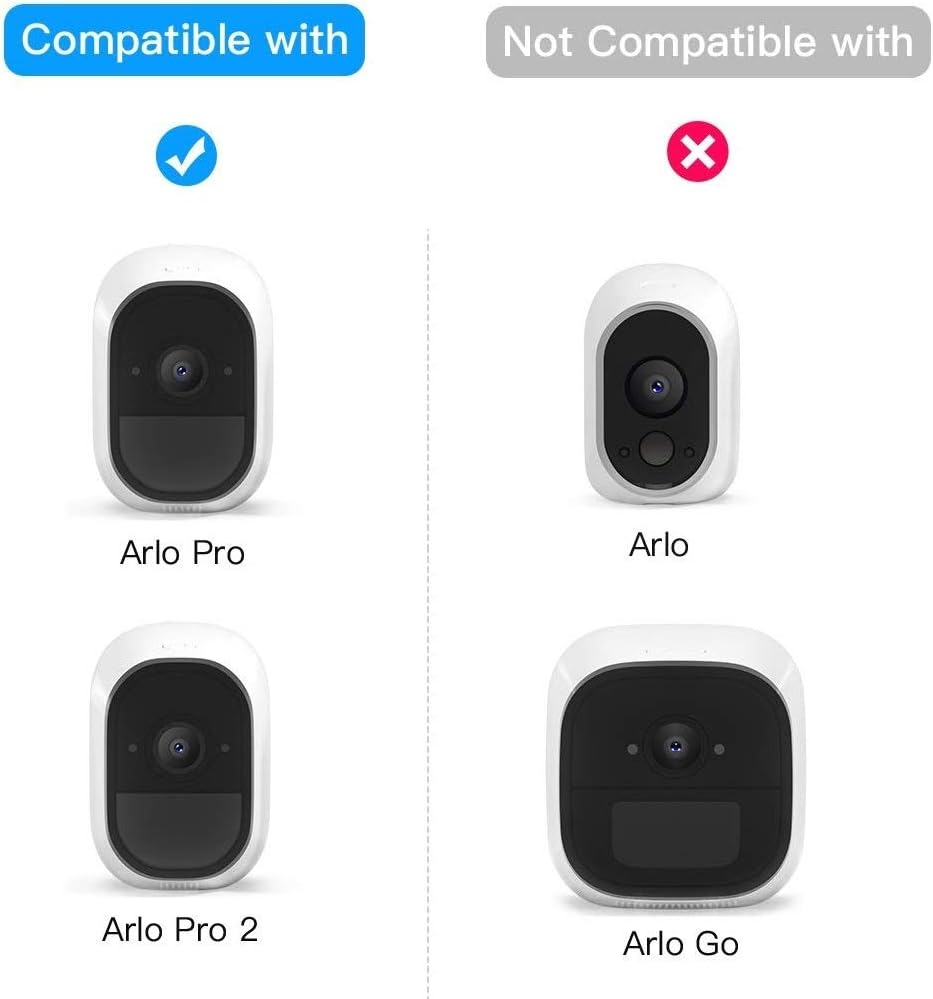The width and height of the screenshot is (933, 999).
Task: Click the Arlo Pro camera lens
Action: 182,370
